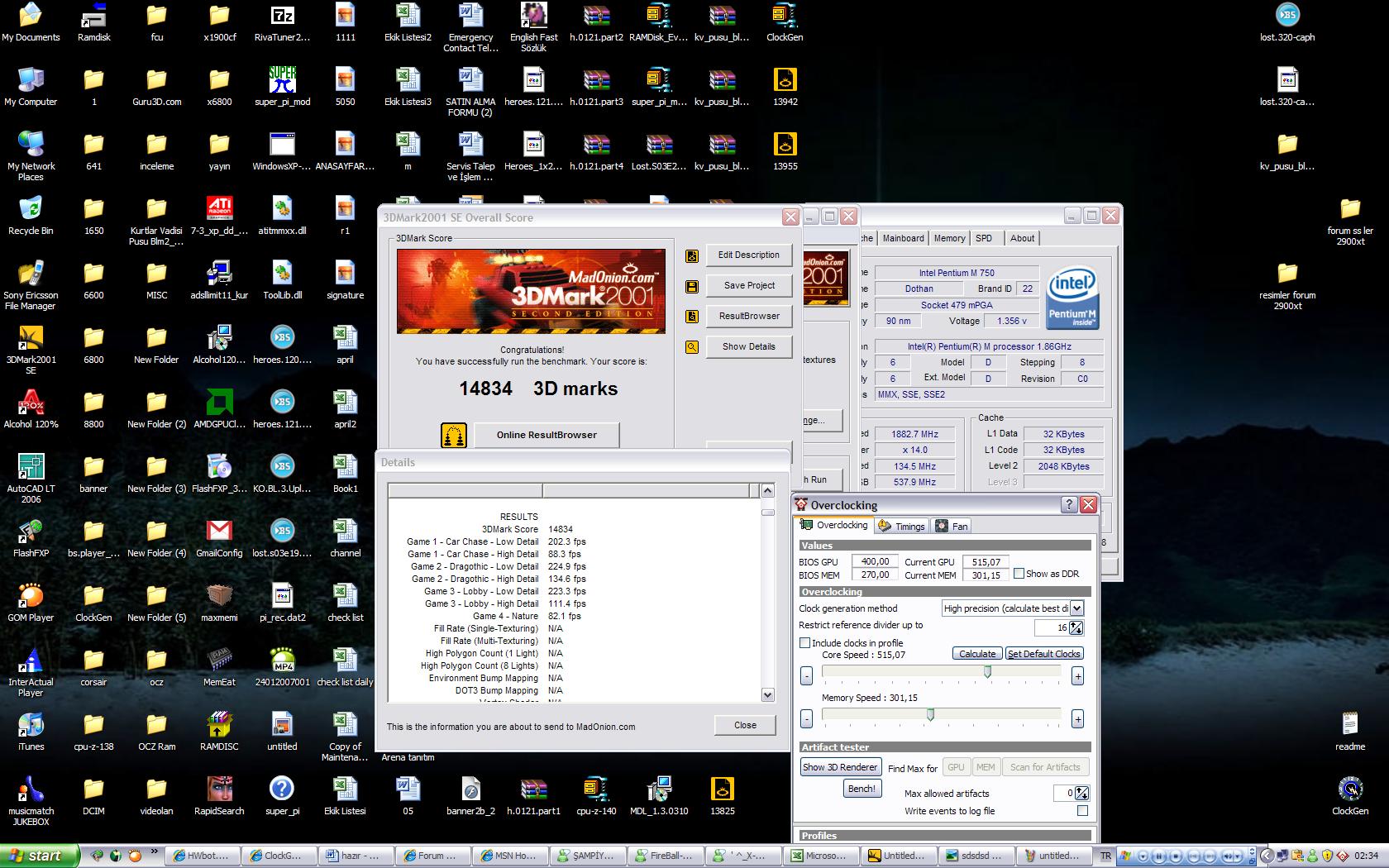Image resolution: width=1389 pixels, height=868 pixels.
Task: Switch to the Timings tab
Action: coord(902,526)
